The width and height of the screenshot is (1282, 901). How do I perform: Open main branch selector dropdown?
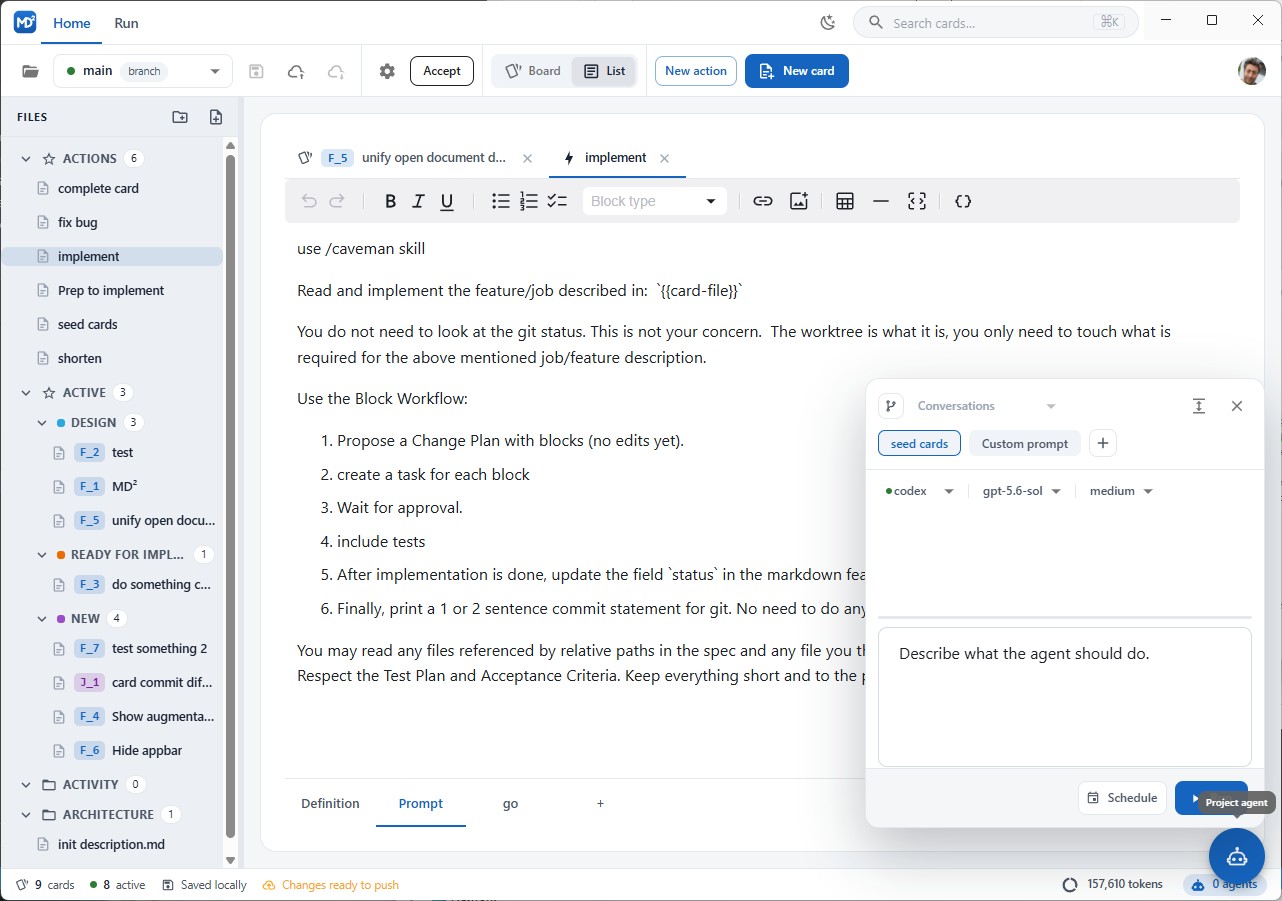pyautogui.click(x=143, y=71)
